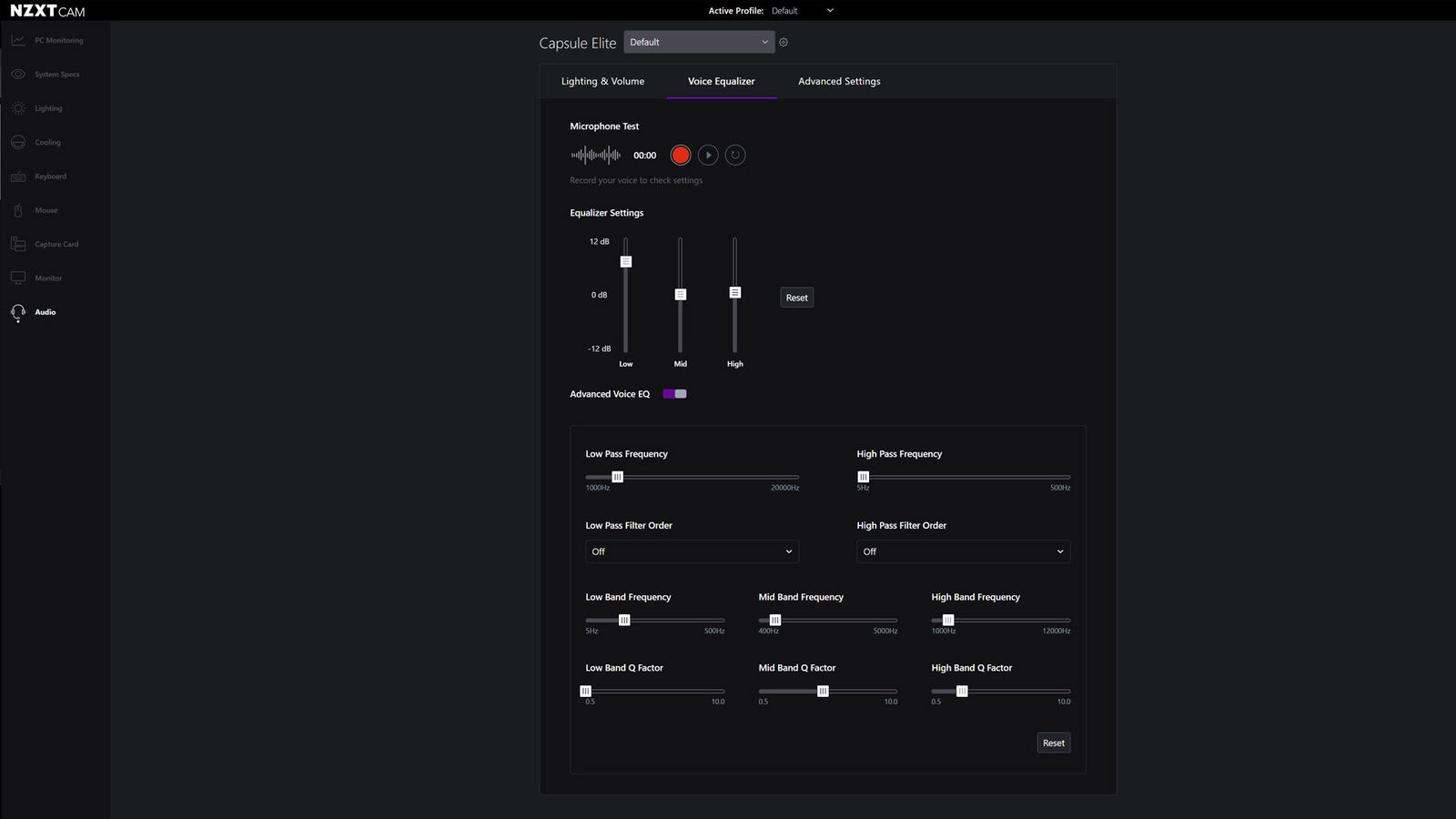Open Capture Card sidebar icon

(x=18, y=244)
